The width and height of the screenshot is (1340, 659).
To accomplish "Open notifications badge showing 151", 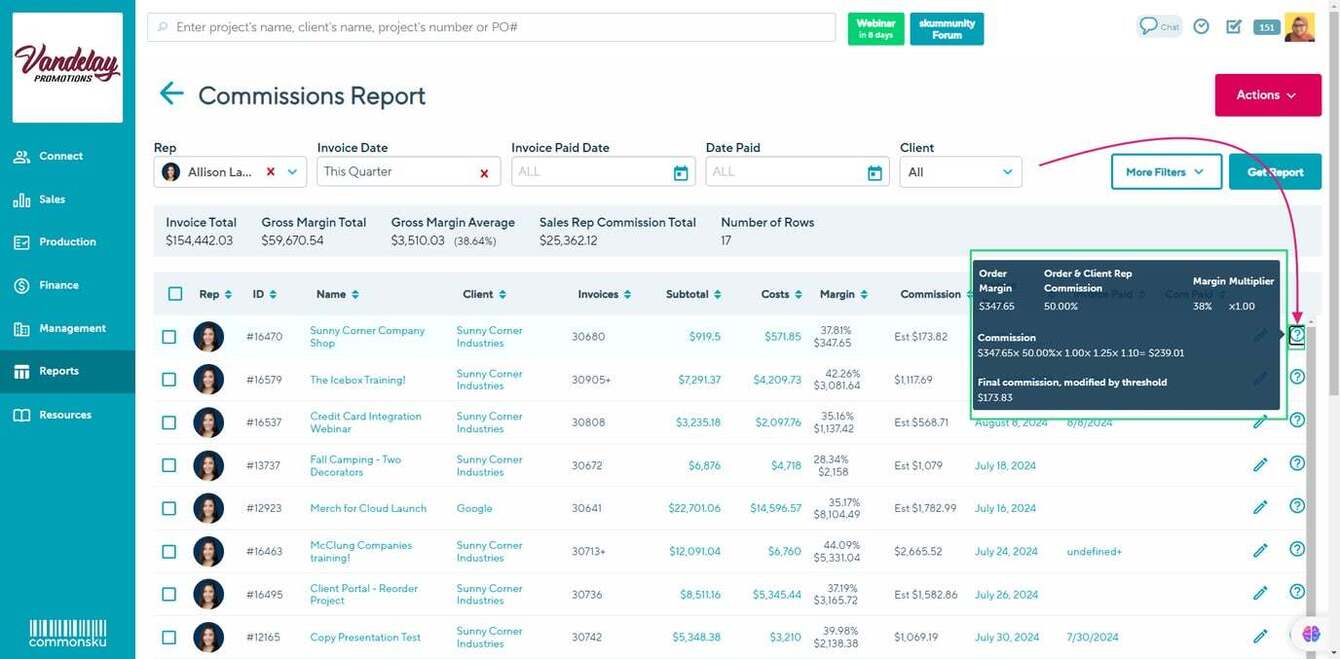I will pos(1266,27).
